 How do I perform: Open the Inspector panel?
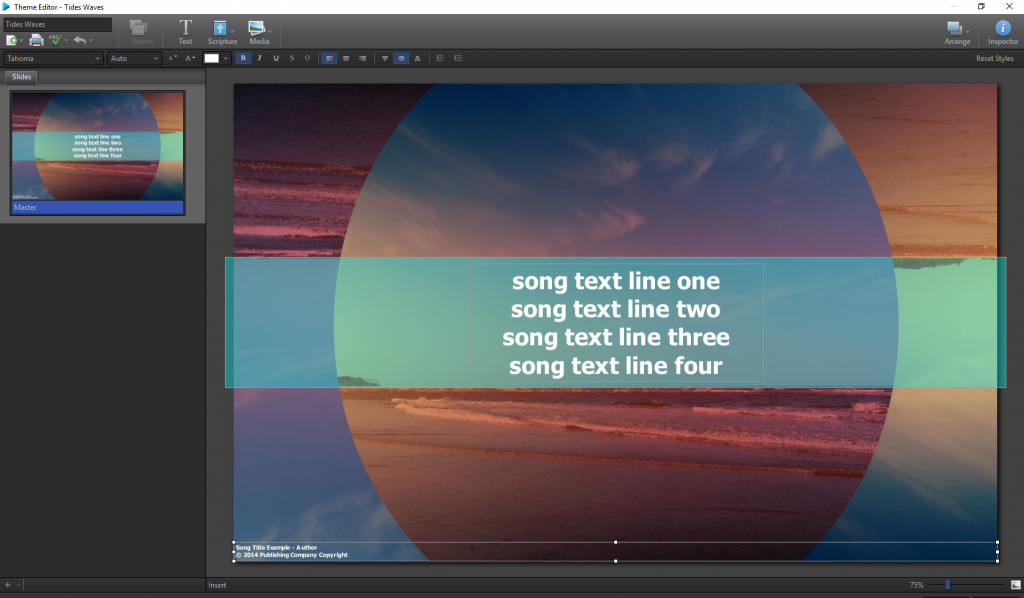point(1003,30)
